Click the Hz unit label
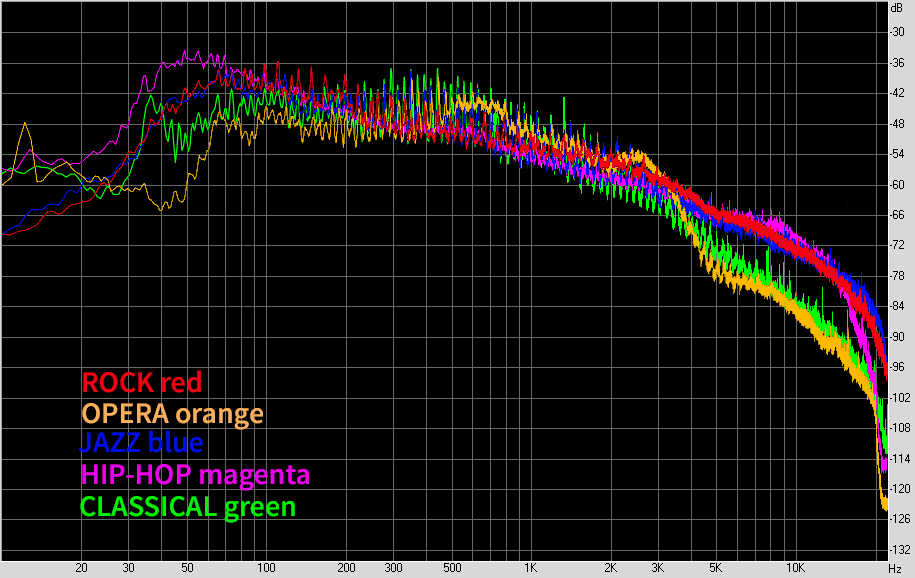915x578 pixels. coord(895,568)
